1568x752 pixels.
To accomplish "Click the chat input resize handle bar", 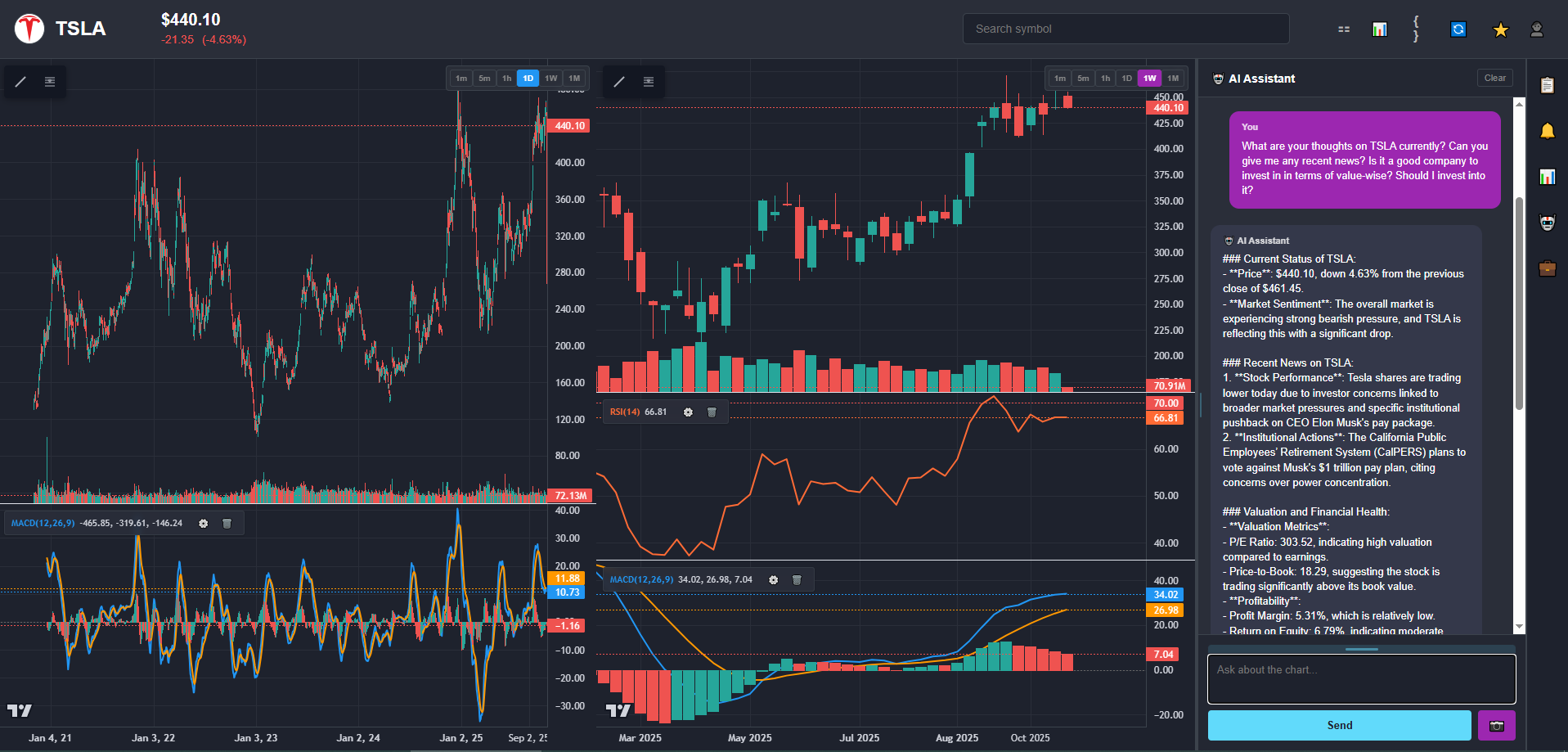I will coord(1362,649).
